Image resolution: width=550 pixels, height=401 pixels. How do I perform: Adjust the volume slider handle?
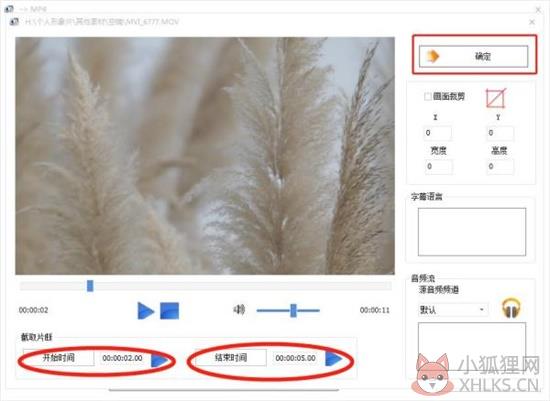(294, 310)
